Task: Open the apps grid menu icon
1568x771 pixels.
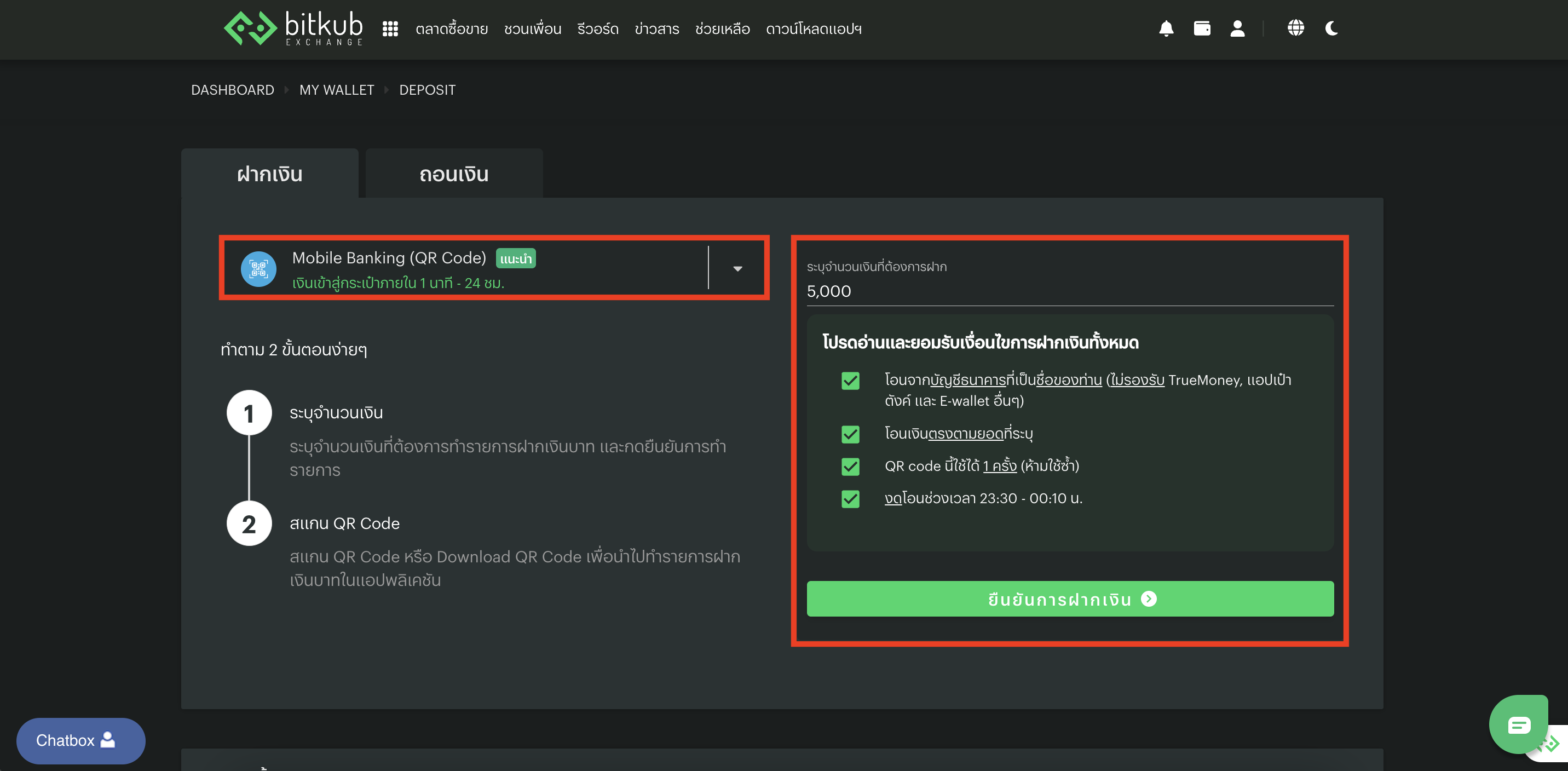Action: coord(390,28)
